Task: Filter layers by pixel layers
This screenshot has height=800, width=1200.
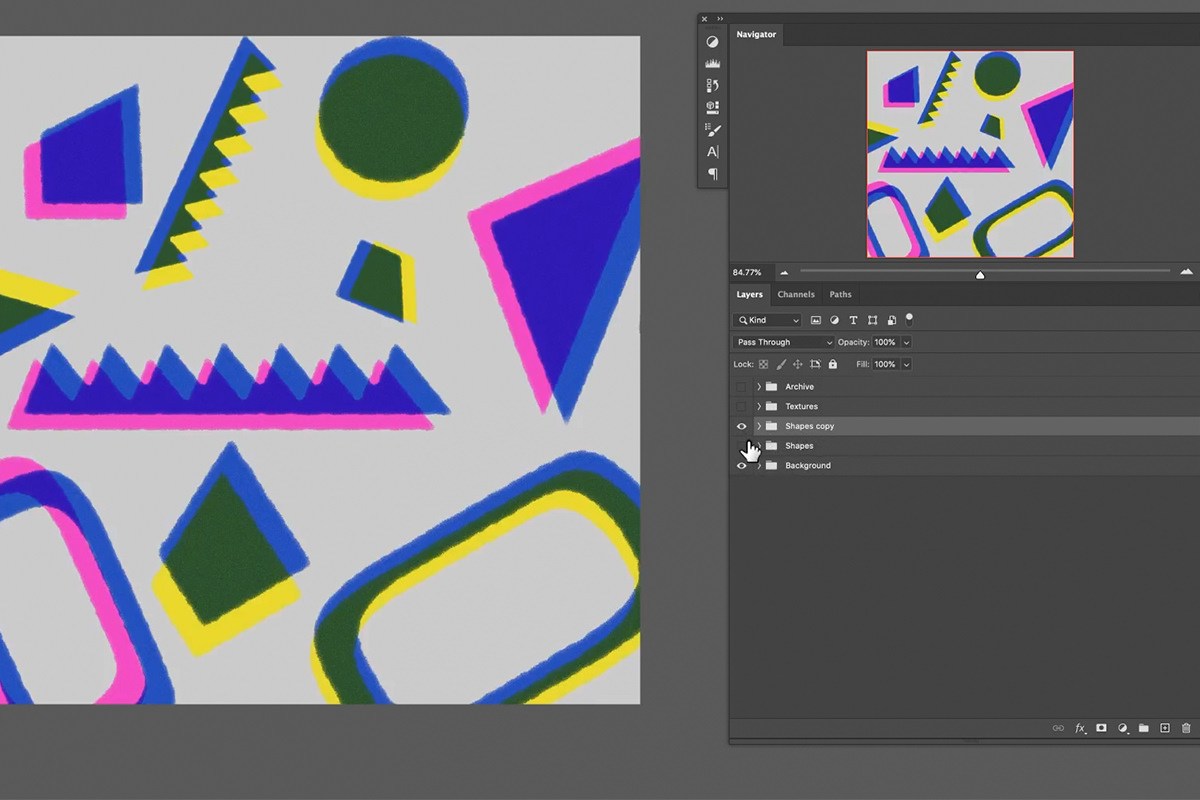Action: (x=816, y=320)
